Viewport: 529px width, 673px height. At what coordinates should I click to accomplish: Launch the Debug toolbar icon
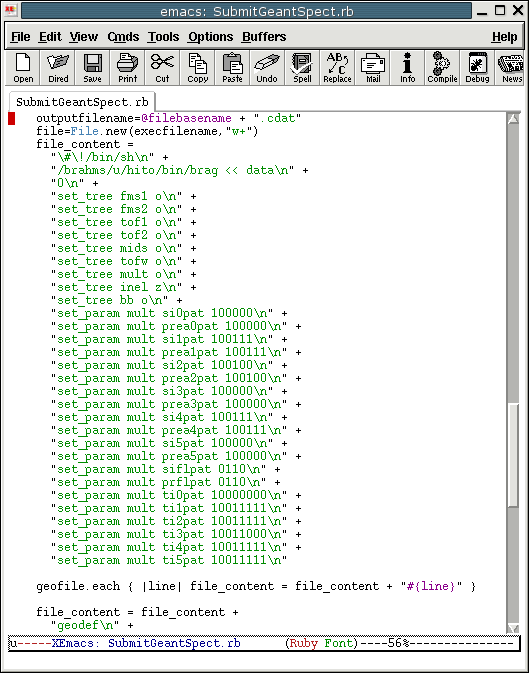coord(477,67)
